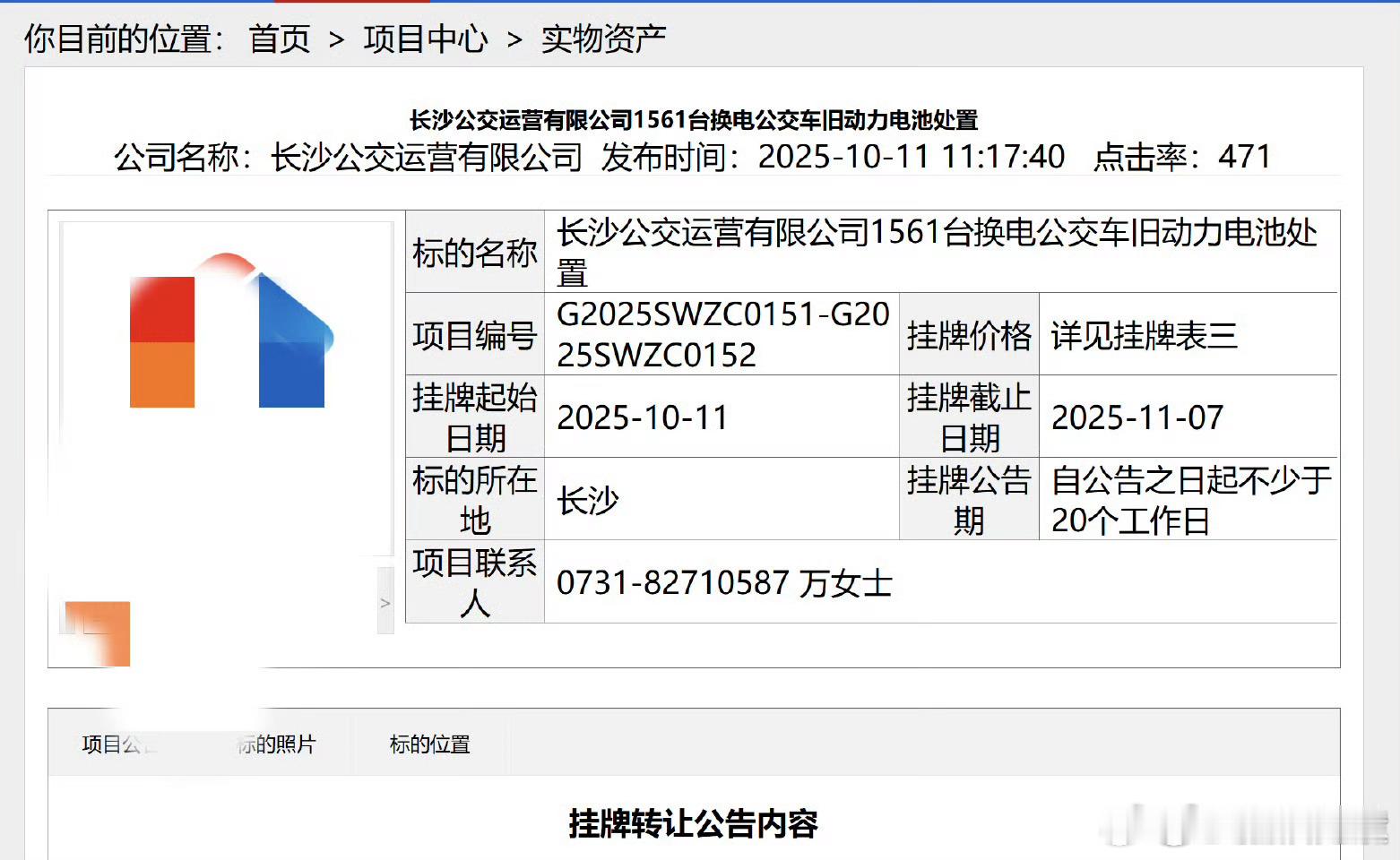Select the small orange thumbnail below the logo
The height and width of the screenshot is (860, 1400).
(x=98, y=633)
